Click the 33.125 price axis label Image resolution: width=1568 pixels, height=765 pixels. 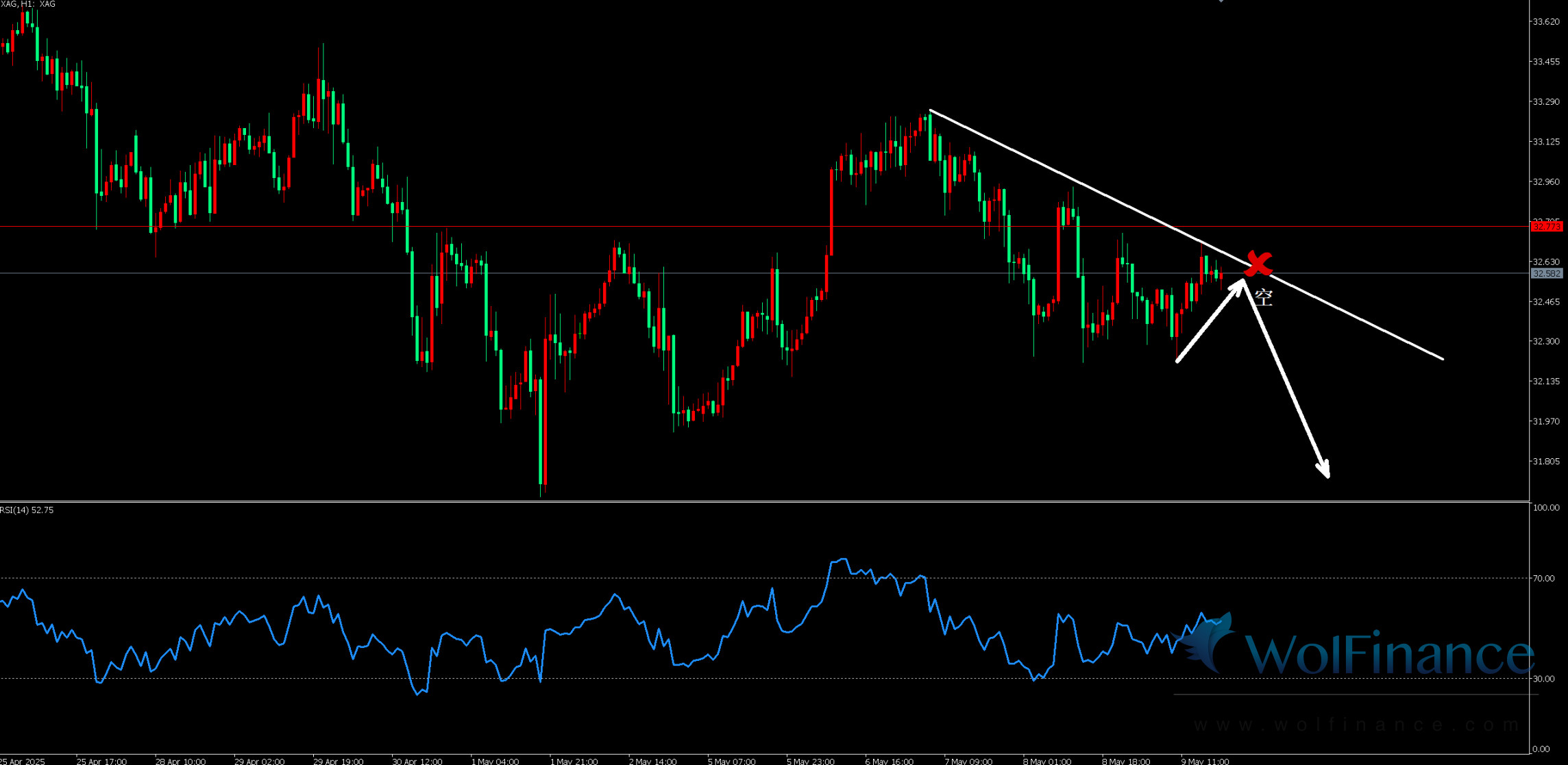pyautogui.click(x=1545, y=142)
